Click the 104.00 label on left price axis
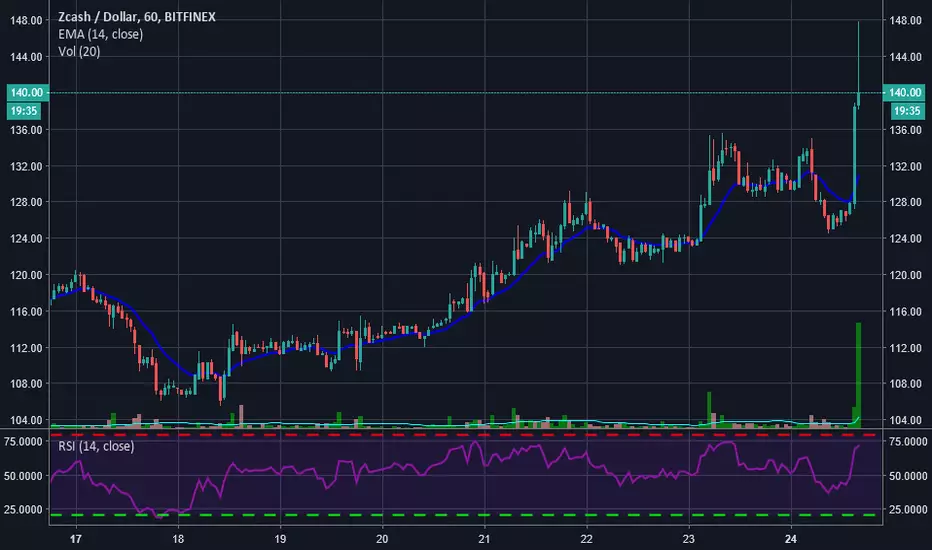 pyautogui.click(x=26, y=420)
